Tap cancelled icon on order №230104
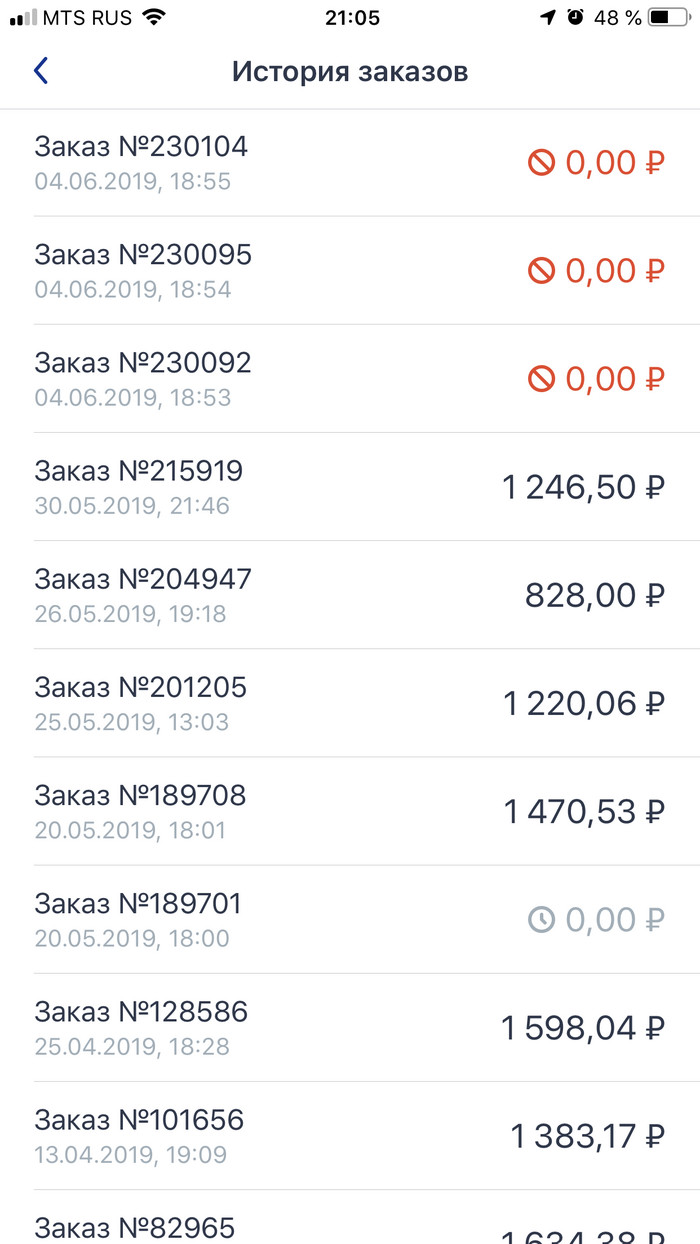 [541, 163]
